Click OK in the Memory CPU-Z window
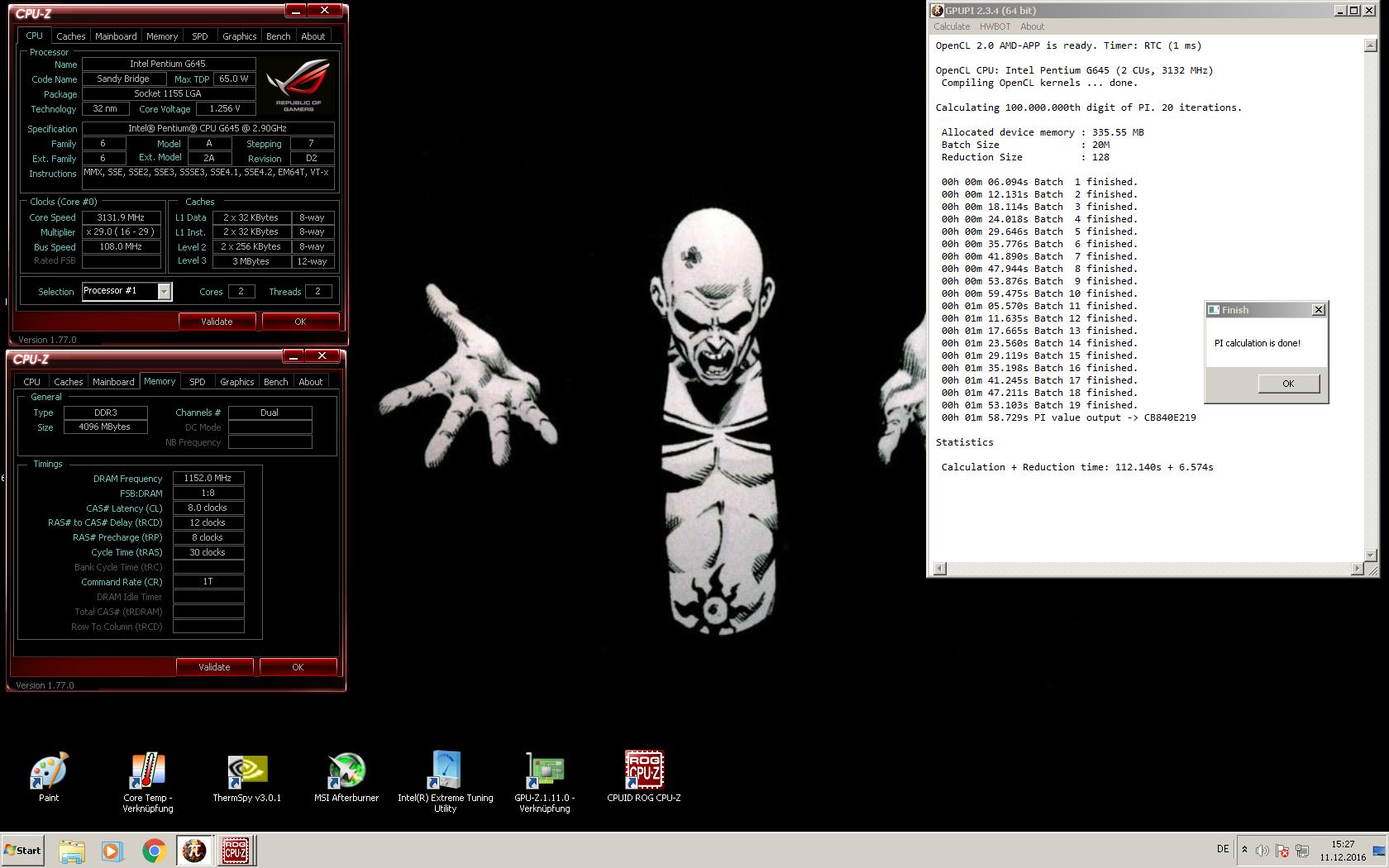 pyautogui.click(x=298, y=667)
